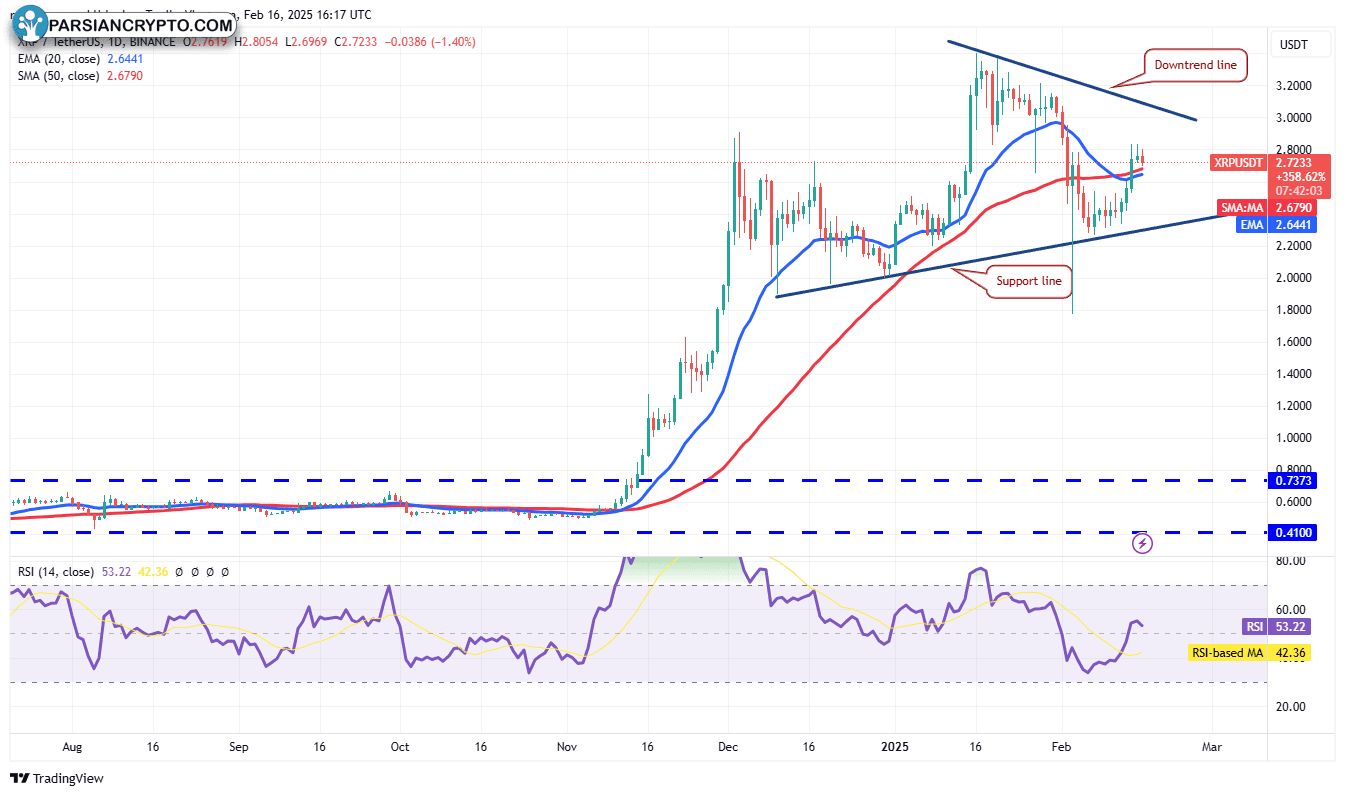Click the 80.00 RSI axis label
Image resolution: width=1345 pixels, height=796 pixels.
[1290, 561]
